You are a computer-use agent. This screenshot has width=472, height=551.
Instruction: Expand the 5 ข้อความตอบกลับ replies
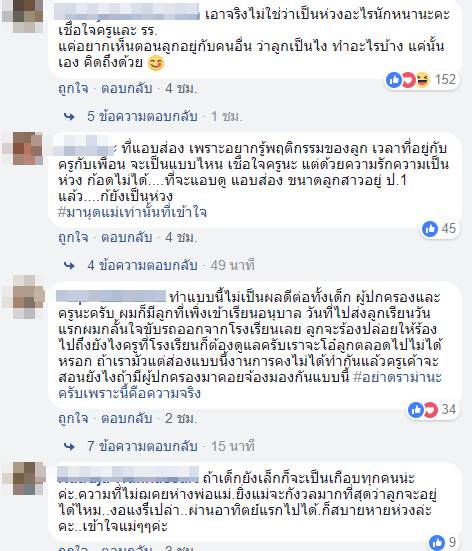[142, 116]
